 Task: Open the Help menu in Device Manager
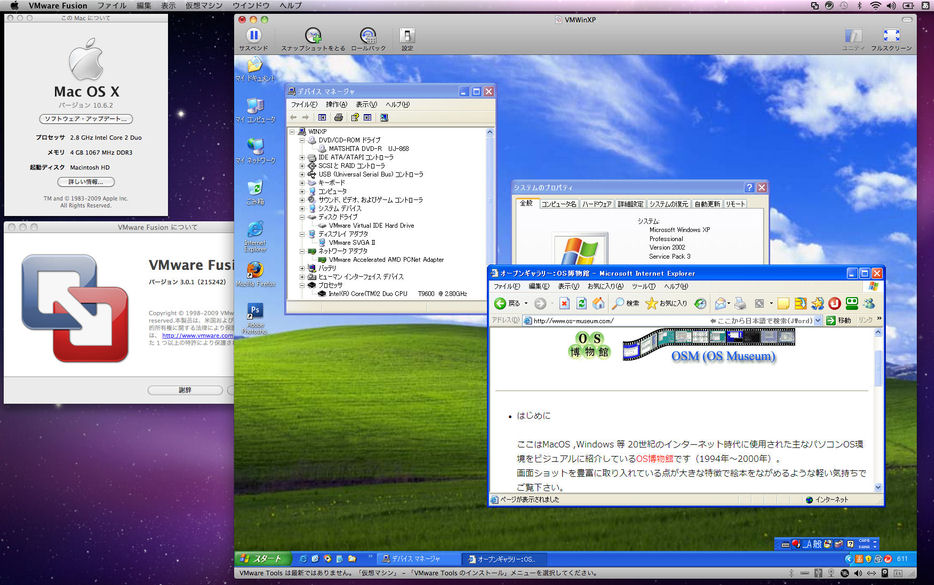(x=397, y=105)
